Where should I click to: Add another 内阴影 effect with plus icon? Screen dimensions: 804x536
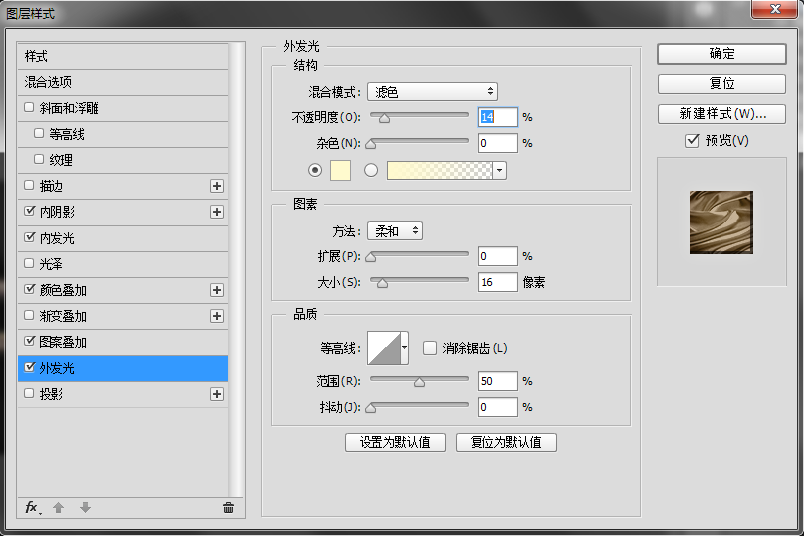click(217, 212)
